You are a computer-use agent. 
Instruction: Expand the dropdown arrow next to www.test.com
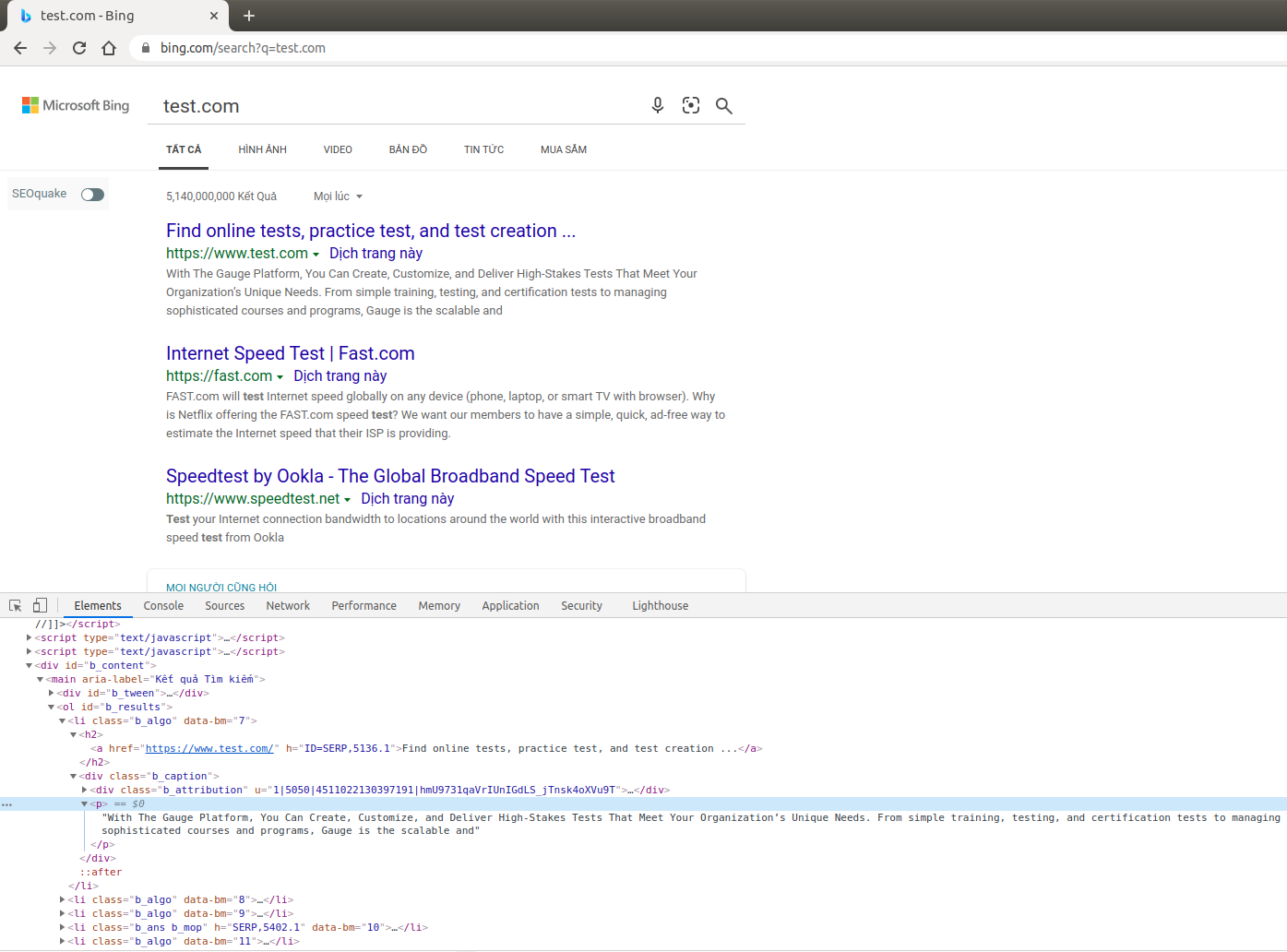click(317, 253)
